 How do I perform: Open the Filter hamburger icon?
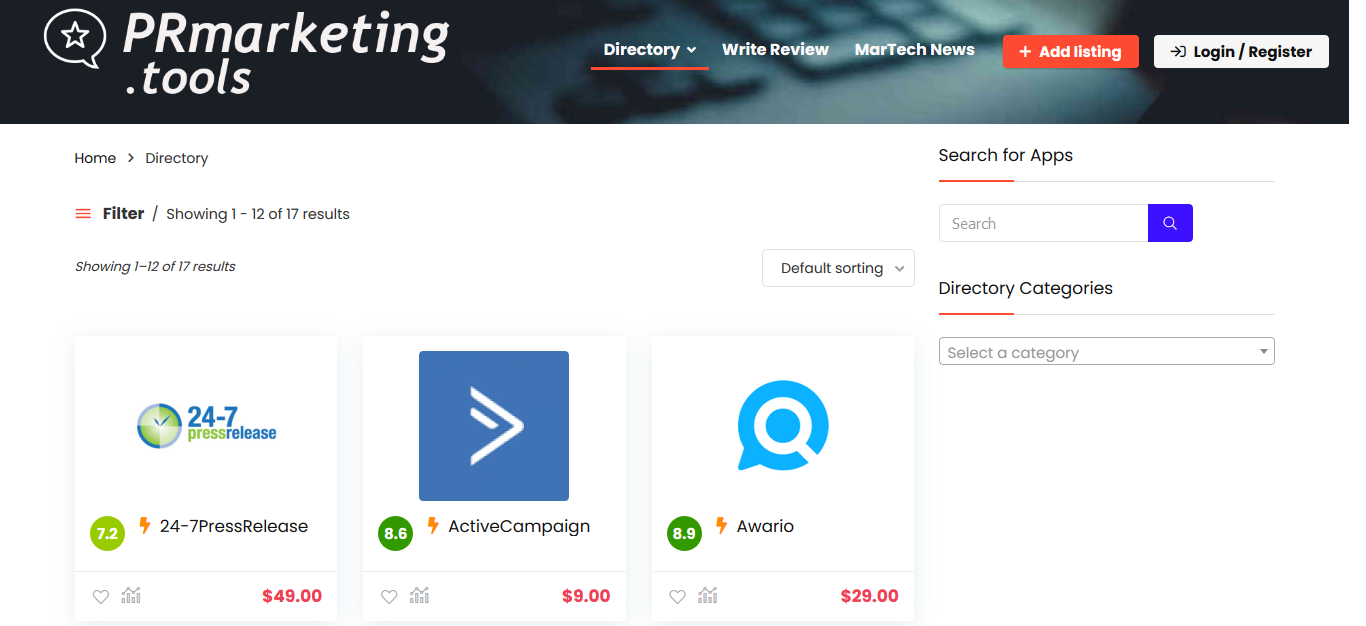point(83,213)
